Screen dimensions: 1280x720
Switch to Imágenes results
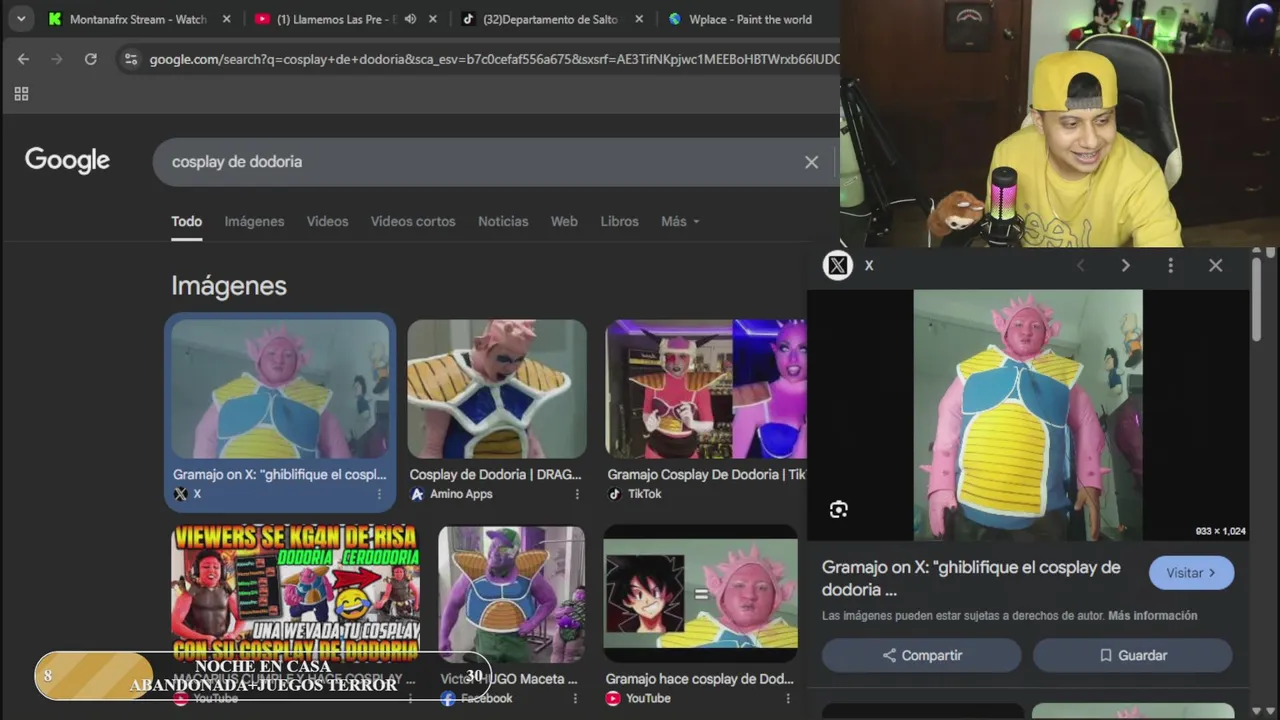(x=254, y=221)
